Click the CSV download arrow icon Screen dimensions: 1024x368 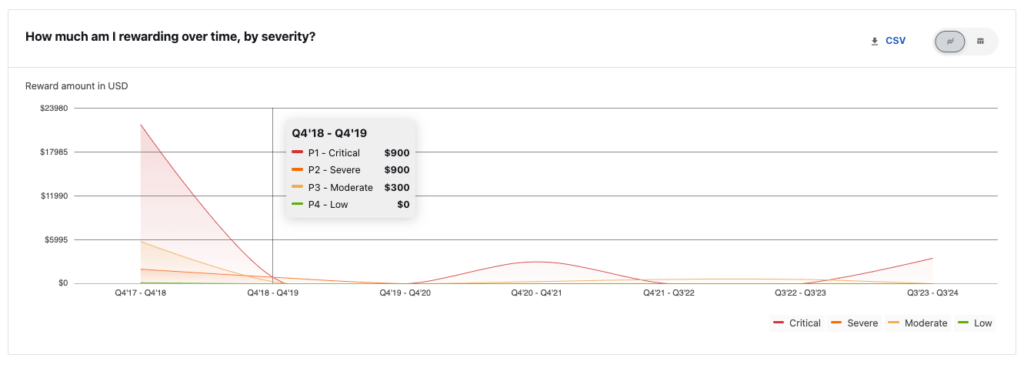click(874, 41)
